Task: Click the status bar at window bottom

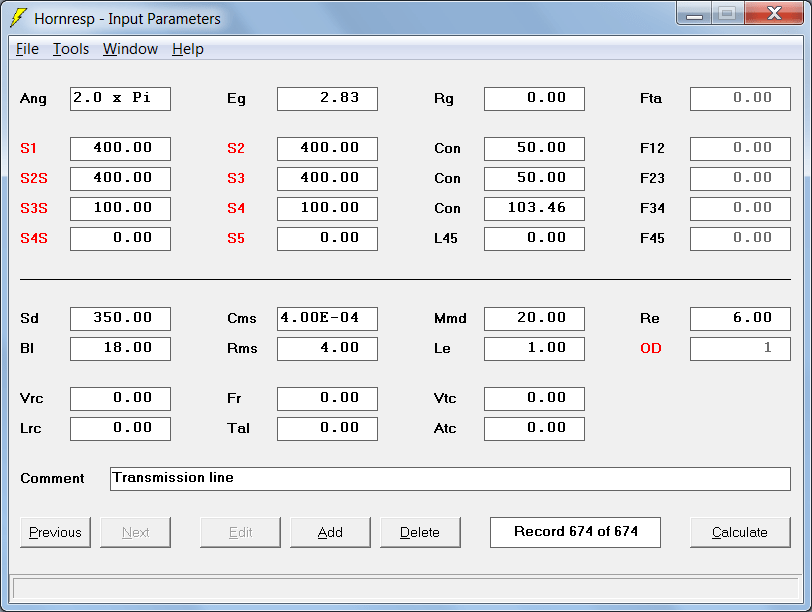Action: coord(406,589)
